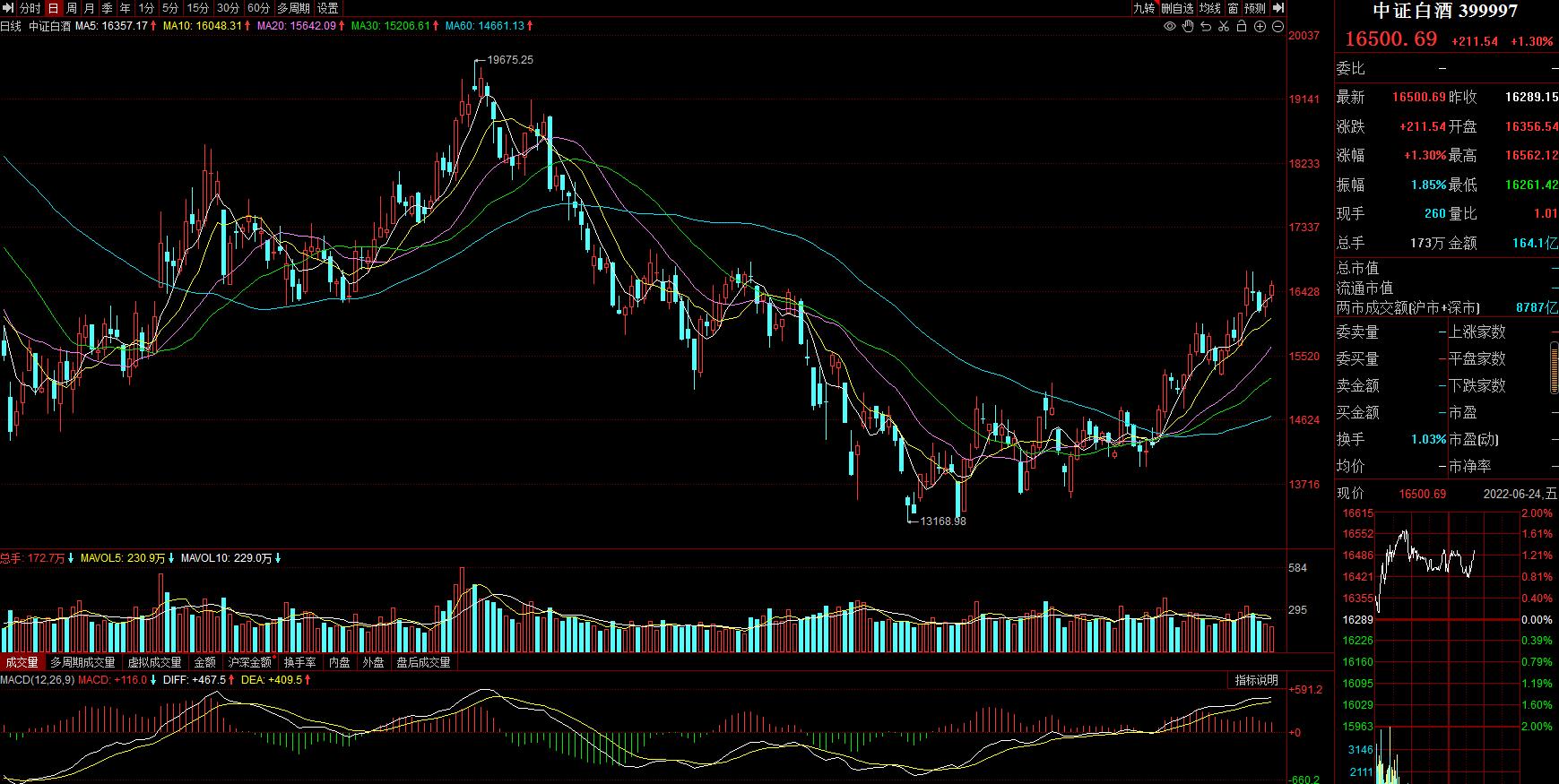Image resolution: width=1559 pixels, height=784 pixels.
Task: Switch to the 季 quarterly period
Action: coord(107,8)
